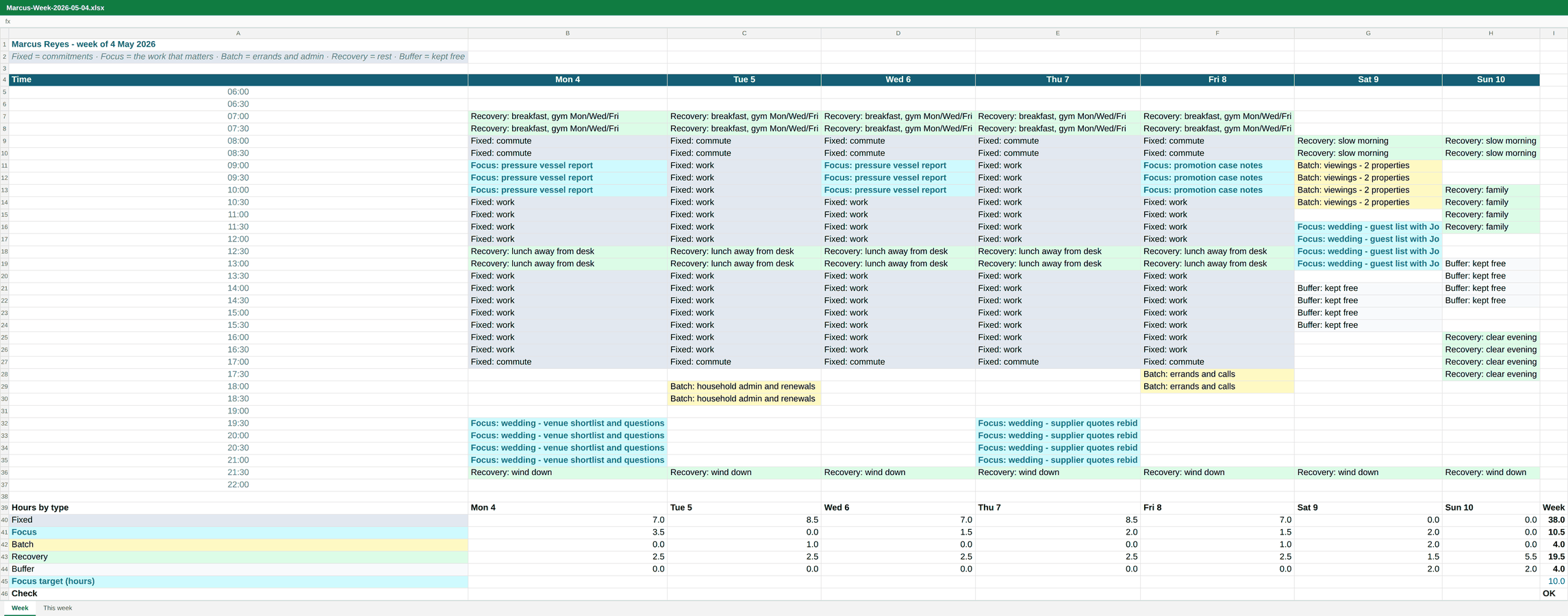Select the Week total 10.5 Focus cell
This screenshot has height=616, width=1568.
[x=1554, y=532]
